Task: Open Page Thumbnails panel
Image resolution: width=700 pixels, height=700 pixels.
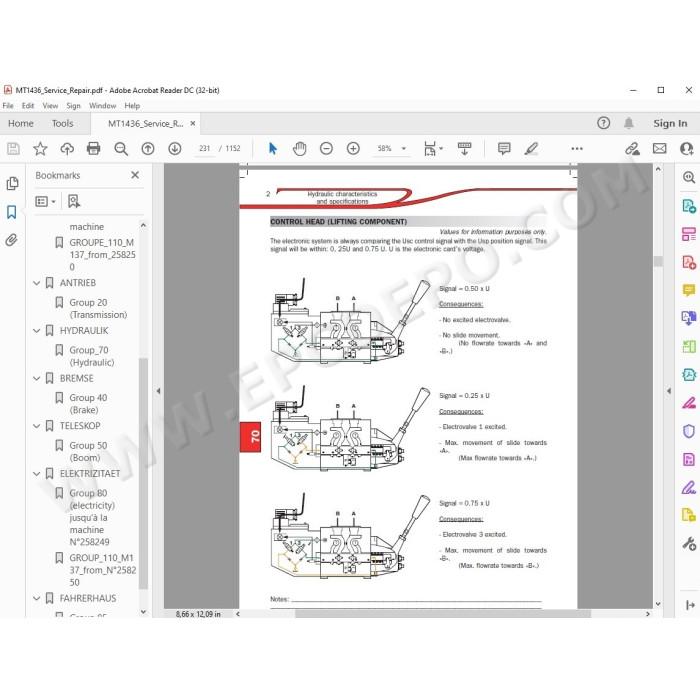Action: point(12,183)
